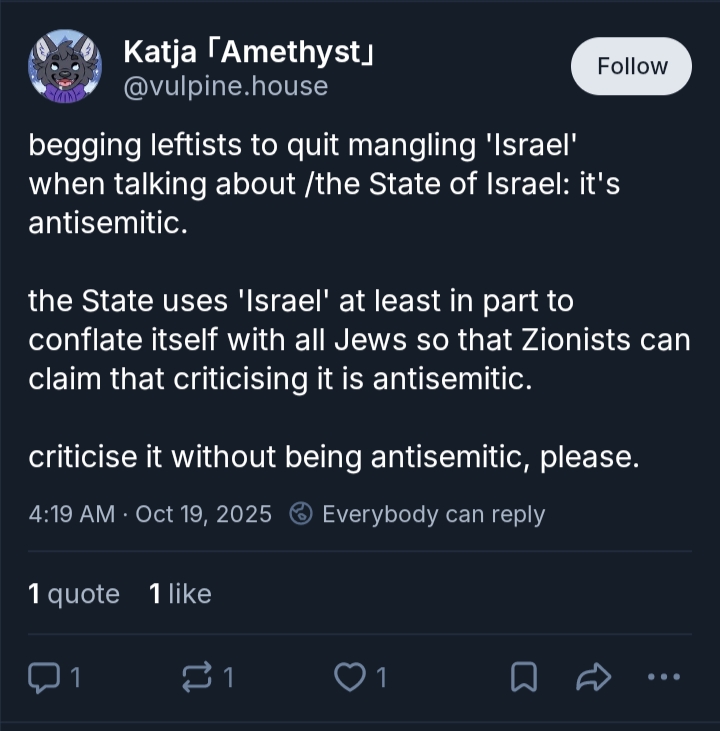Screen dimensions: 720x731
Task: Open Katja's fox avatar picture
Action: coord(66,67)
